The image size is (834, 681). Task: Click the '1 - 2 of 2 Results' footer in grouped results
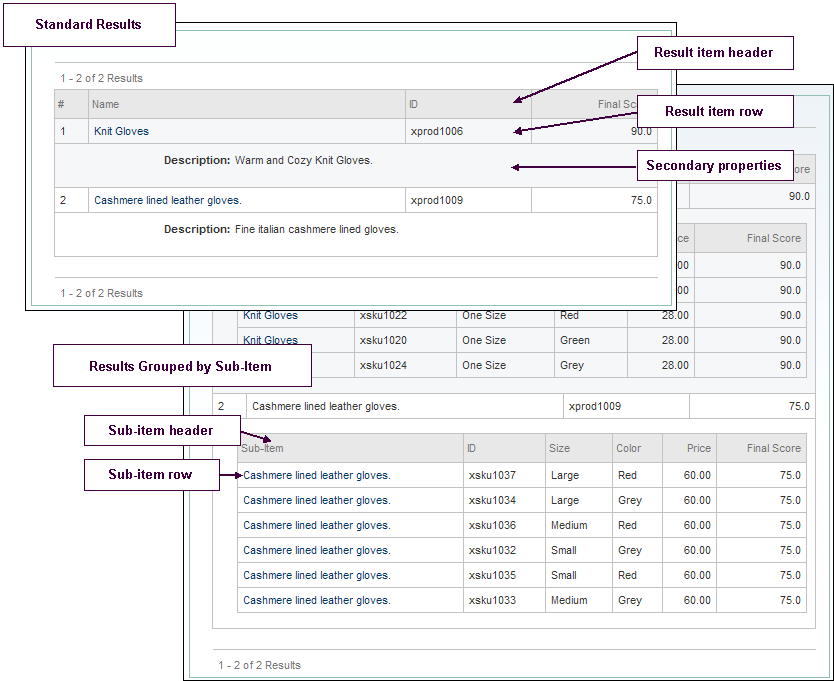260,666
